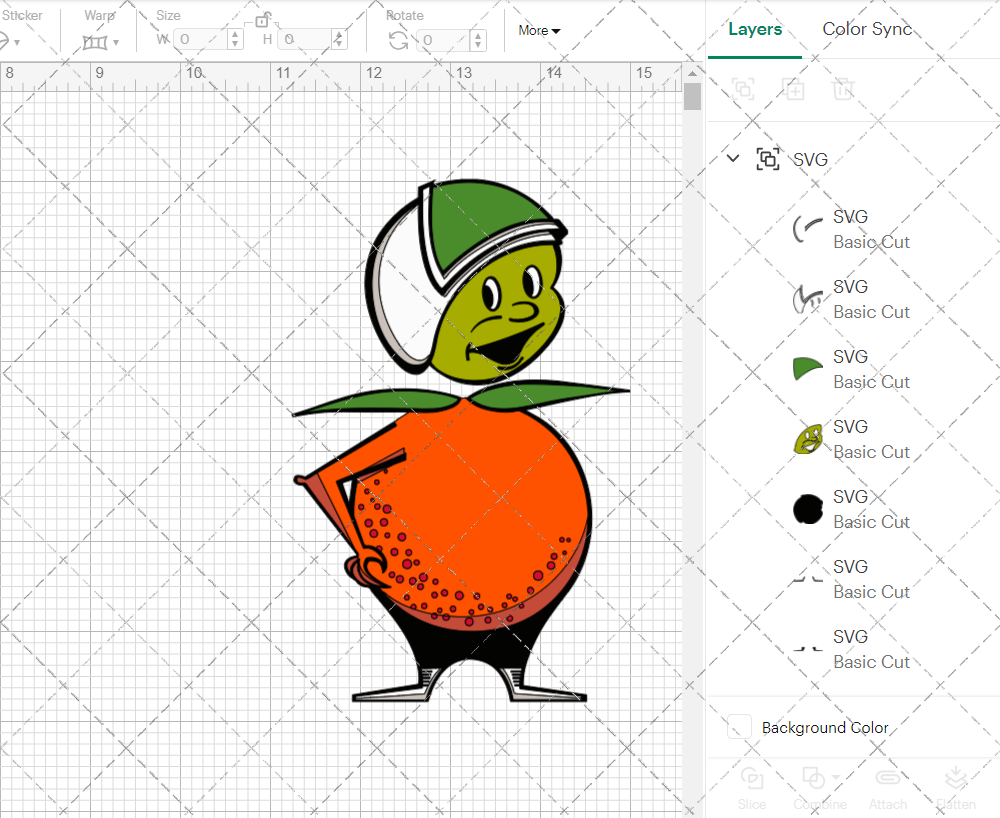
Task: Click the Warp dropdown arrow
Action: pos(118,40)
